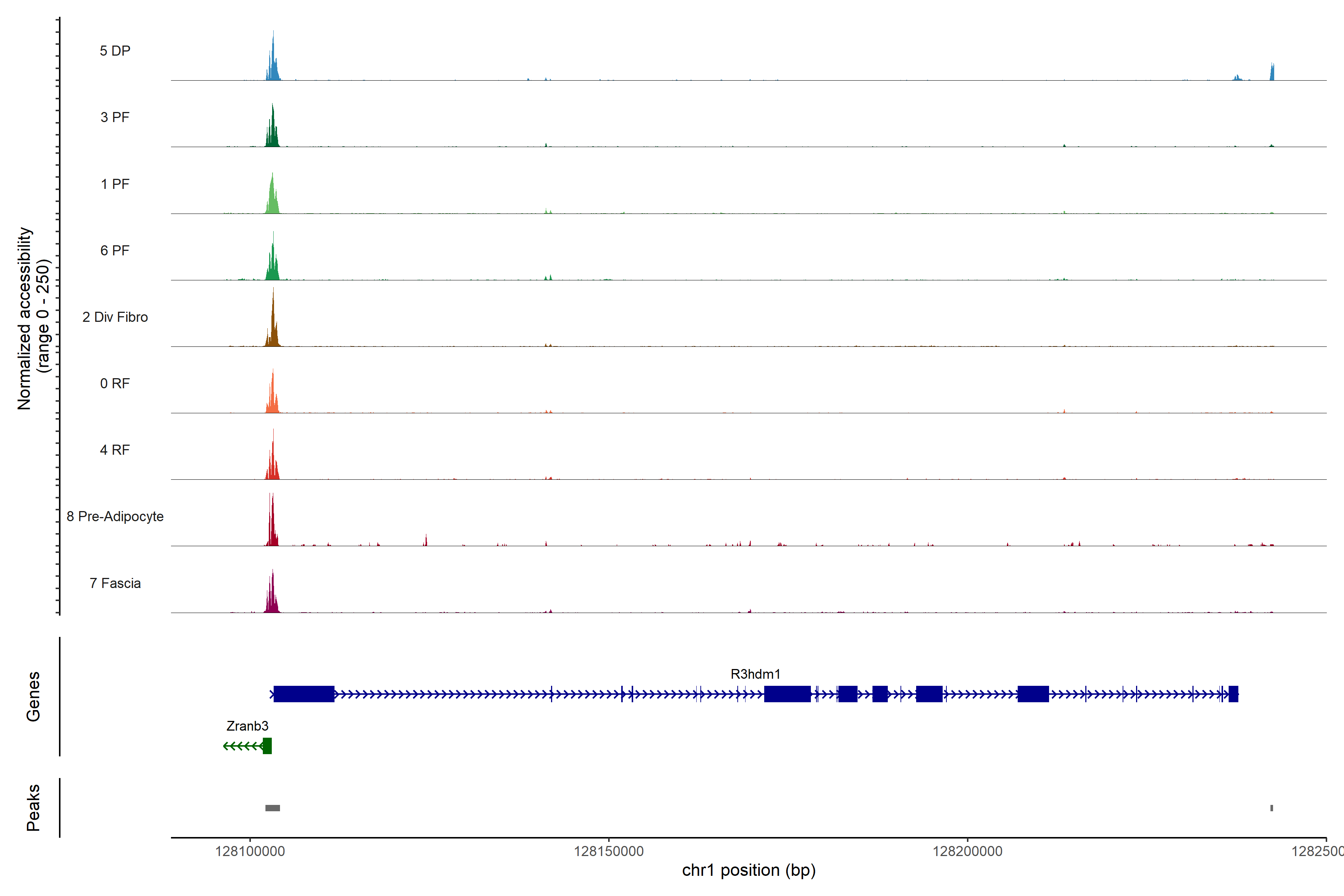Screen dimensions: 1344x896
Task: Click the 128150000 axis tick label
Action: 609,852
